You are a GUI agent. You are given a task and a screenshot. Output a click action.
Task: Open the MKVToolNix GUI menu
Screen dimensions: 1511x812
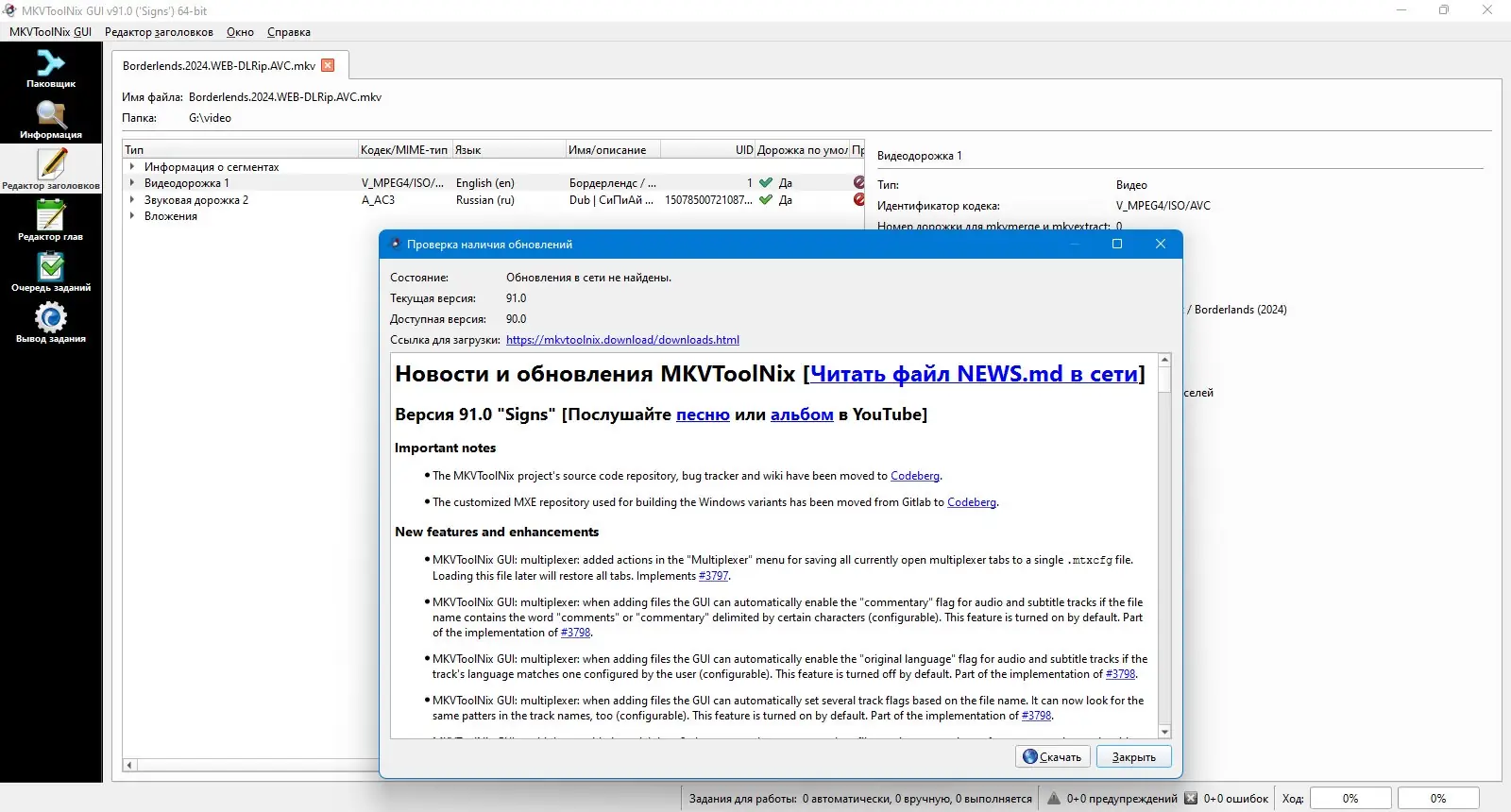[51, 32]
